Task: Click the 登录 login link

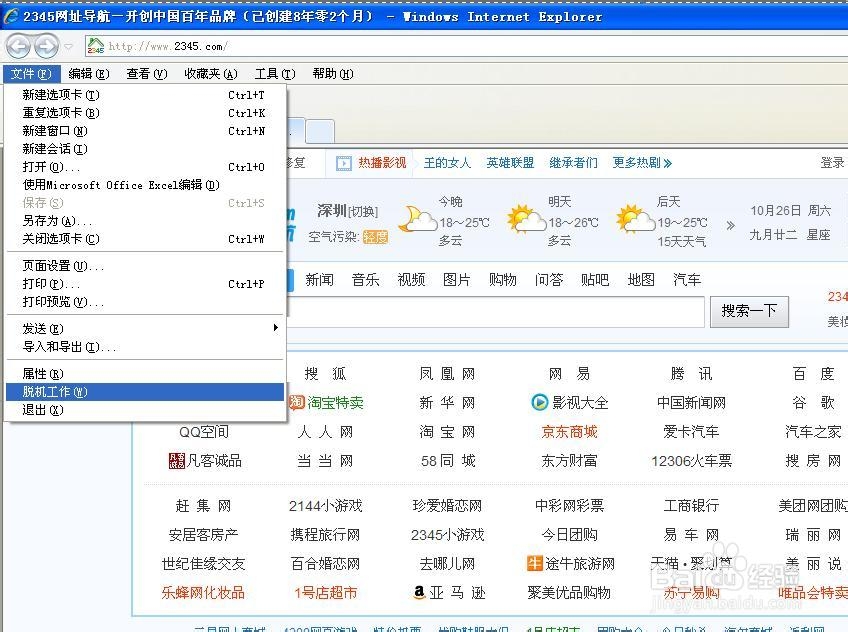Action: (x=832, y=163)
